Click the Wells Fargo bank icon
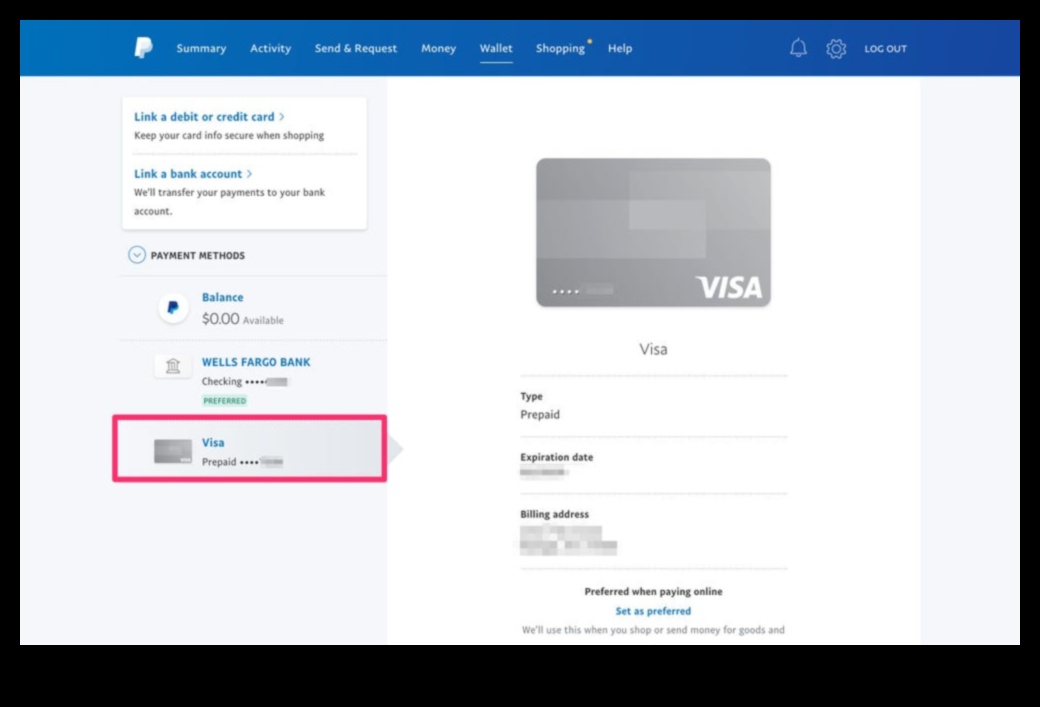 pyautogui.click(x=173, y=365)
